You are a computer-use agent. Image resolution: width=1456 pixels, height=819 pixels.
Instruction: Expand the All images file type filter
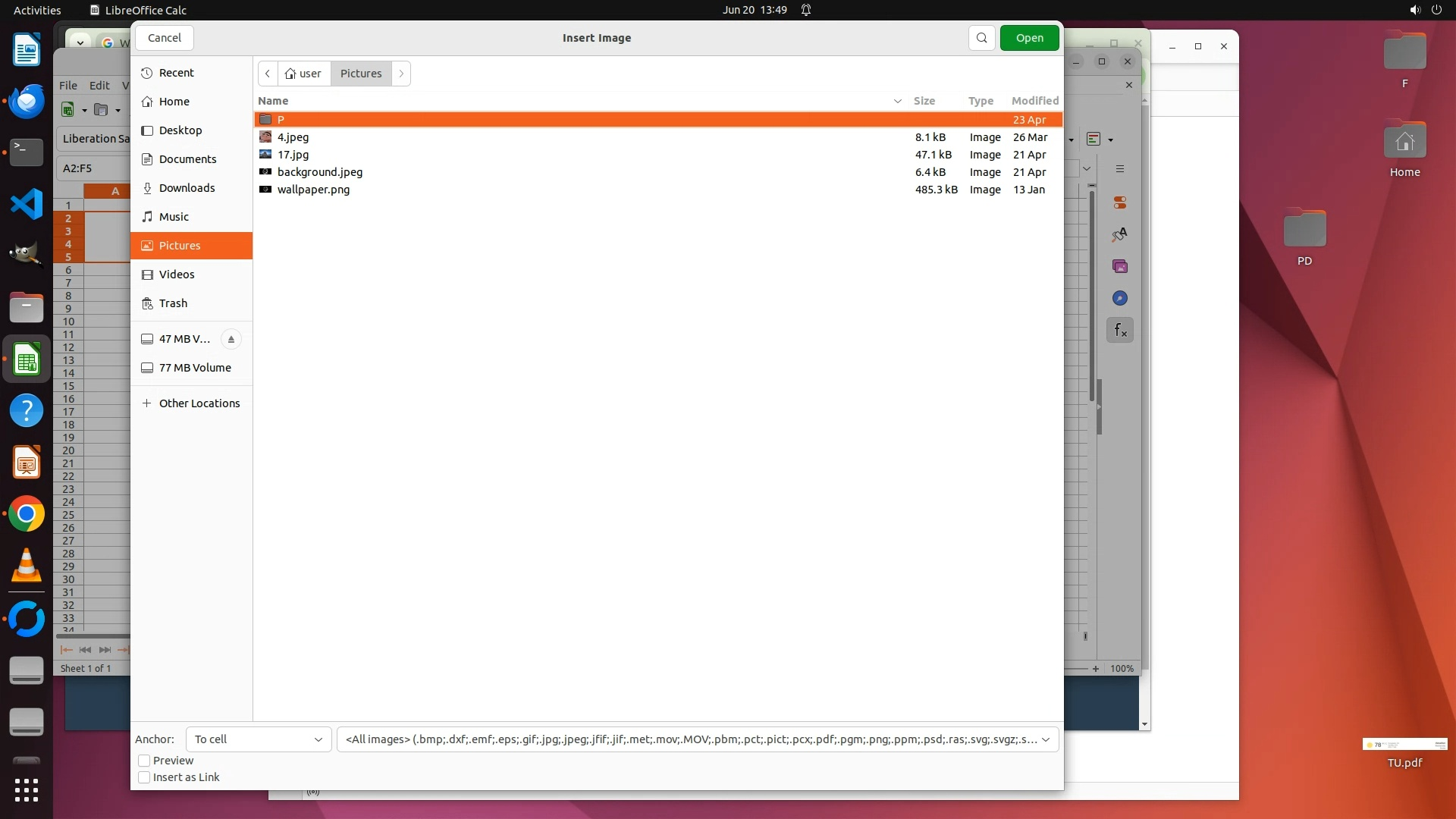pyautogui.click(x=697, y=739)
